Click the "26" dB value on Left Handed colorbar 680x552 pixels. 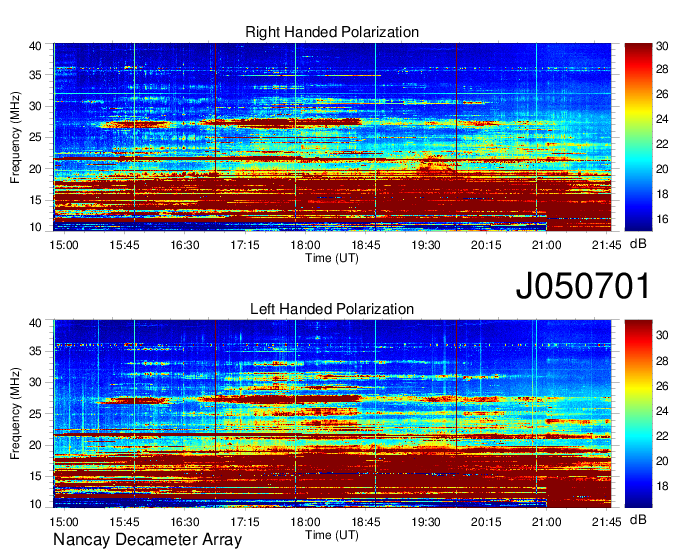[662, 386]
